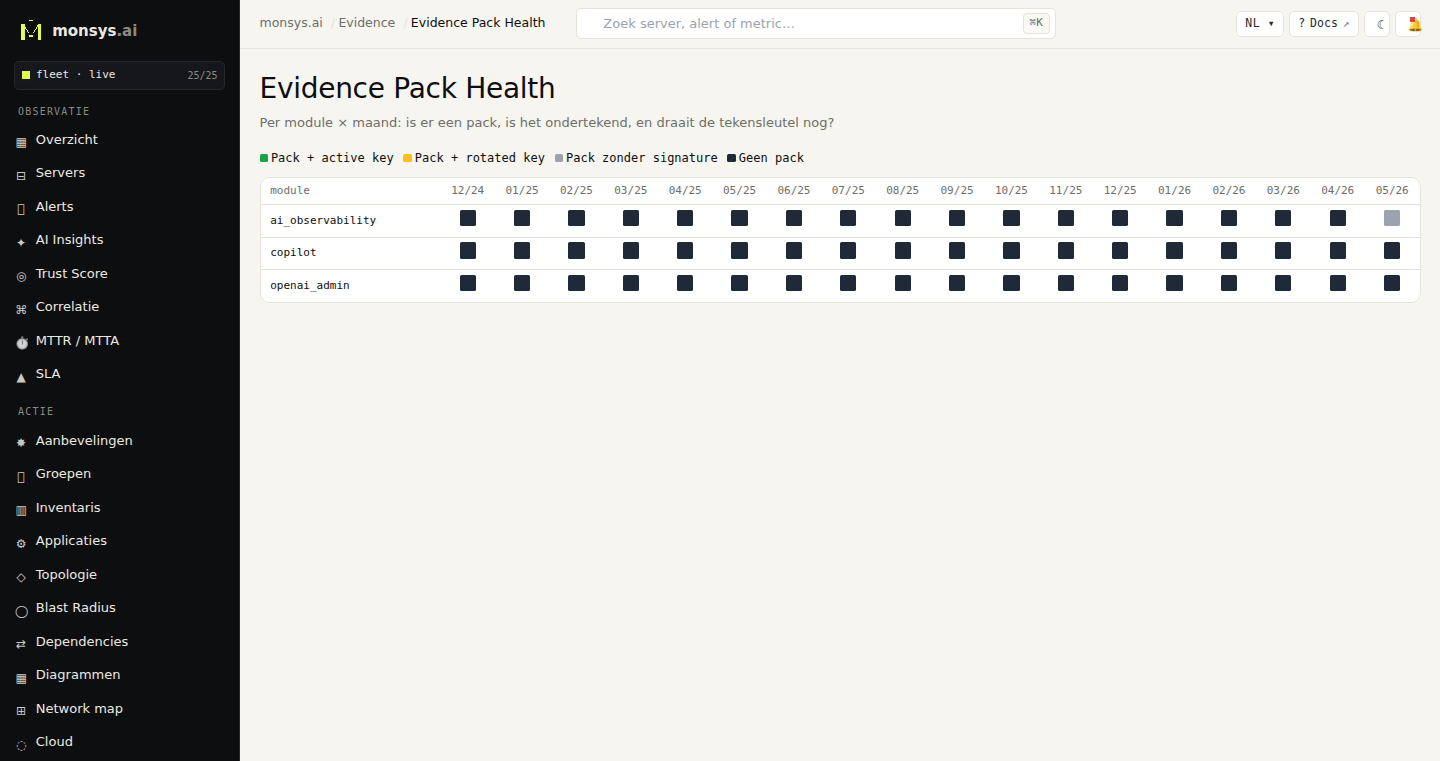1440x761 pixels.
Task: Click the yellow Pack + rotated key legend swatch
Action: pyautogui.click(x=408, y=158)
